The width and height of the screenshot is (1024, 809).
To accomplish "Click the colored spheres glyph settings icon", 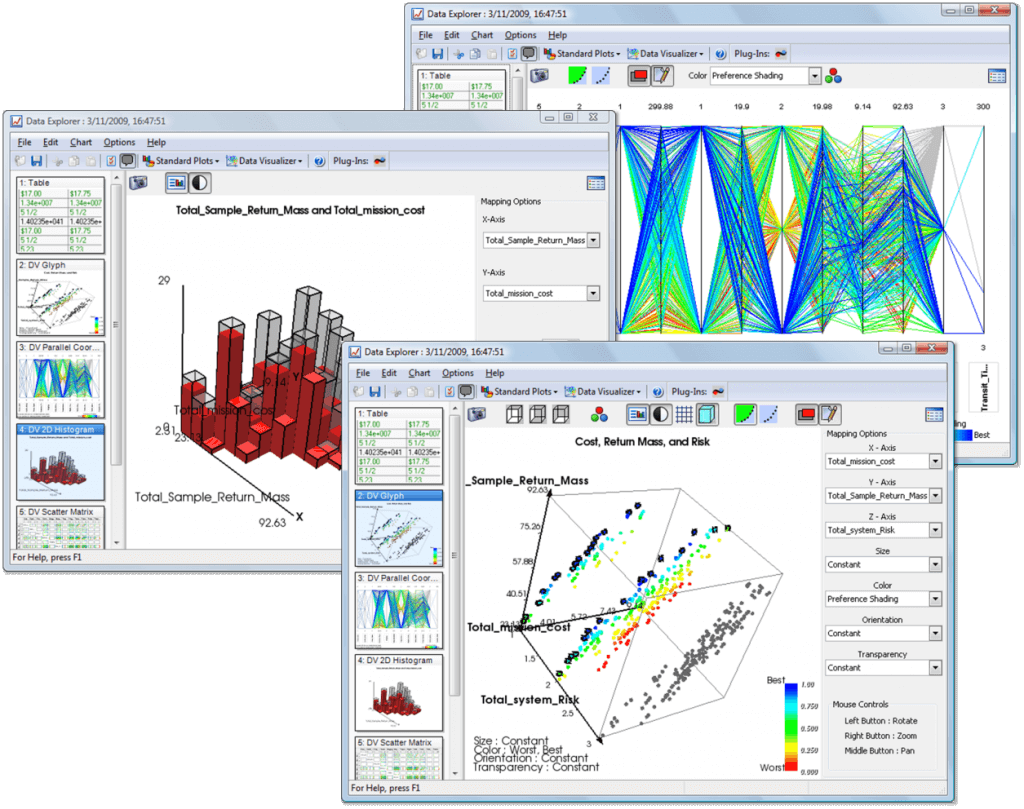I will (598, 414).
